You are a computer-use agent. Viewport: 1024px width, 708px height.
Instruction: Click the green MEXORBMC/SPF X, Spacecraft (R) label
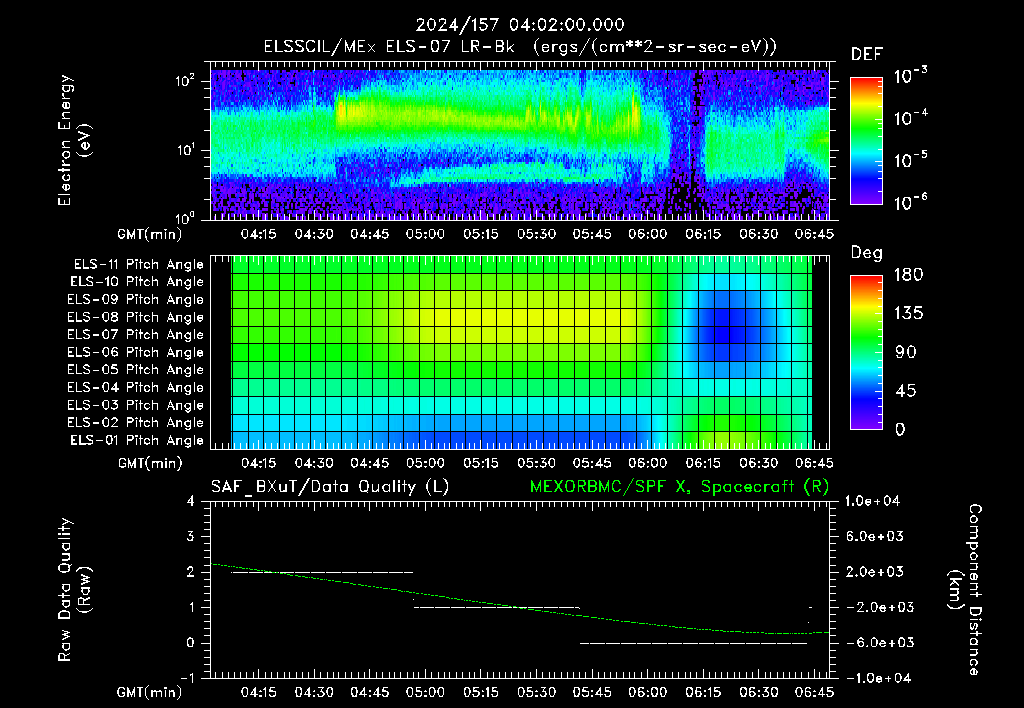click(x=679, y=487)
